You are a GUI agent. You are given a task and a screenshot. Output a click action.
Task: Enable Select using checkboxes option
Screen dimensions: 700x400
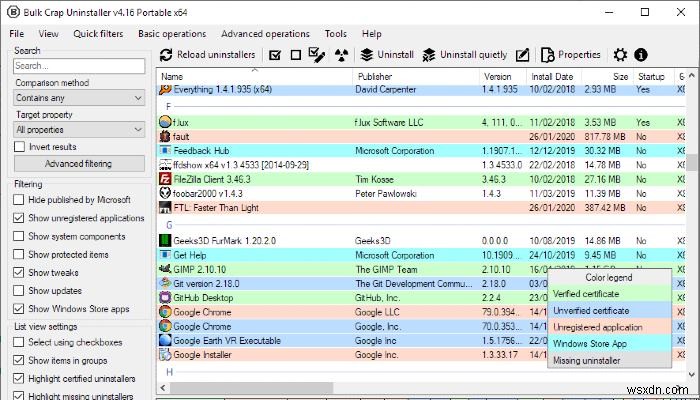pos(19,342)
